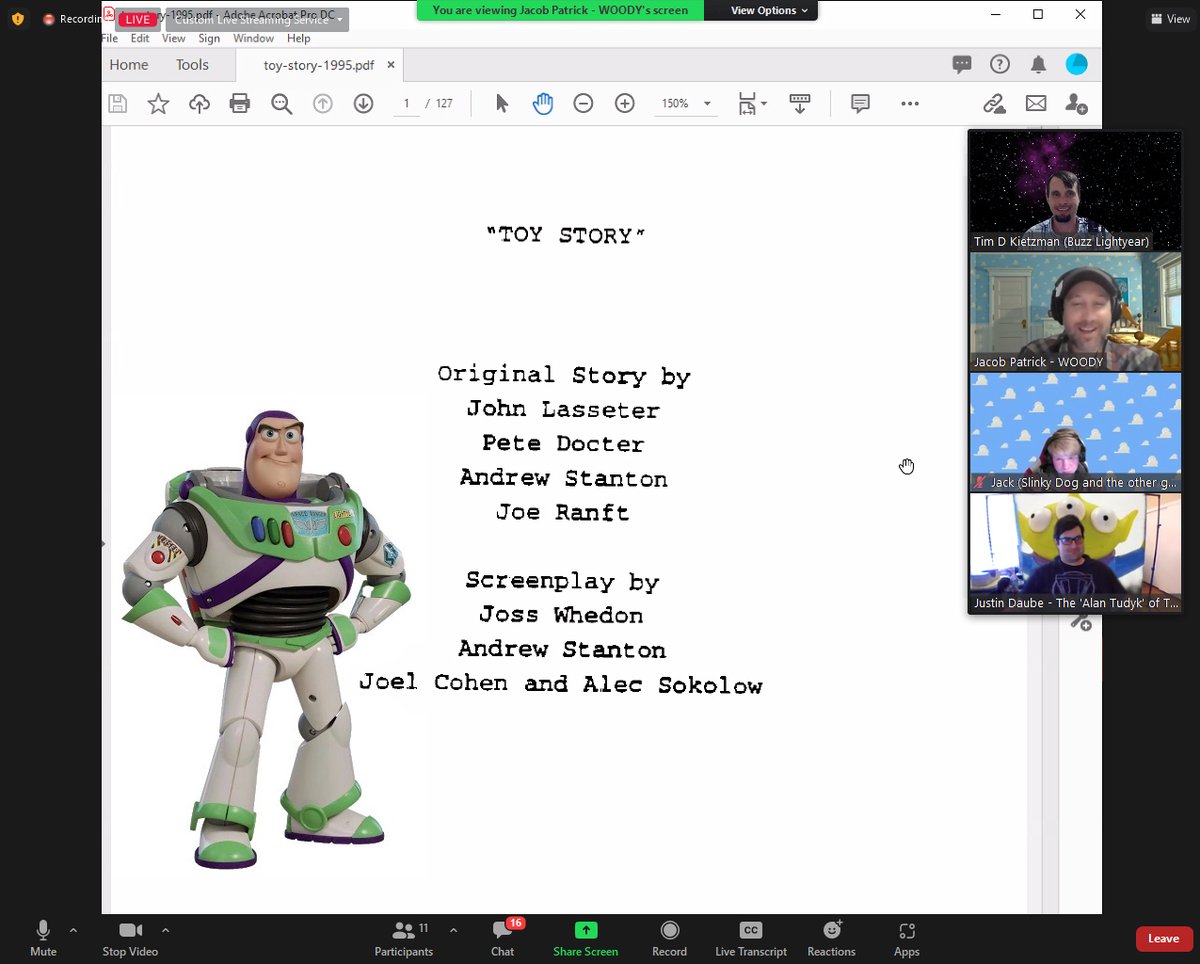
Task: Click the Add comment note icon
Action: 860,103
